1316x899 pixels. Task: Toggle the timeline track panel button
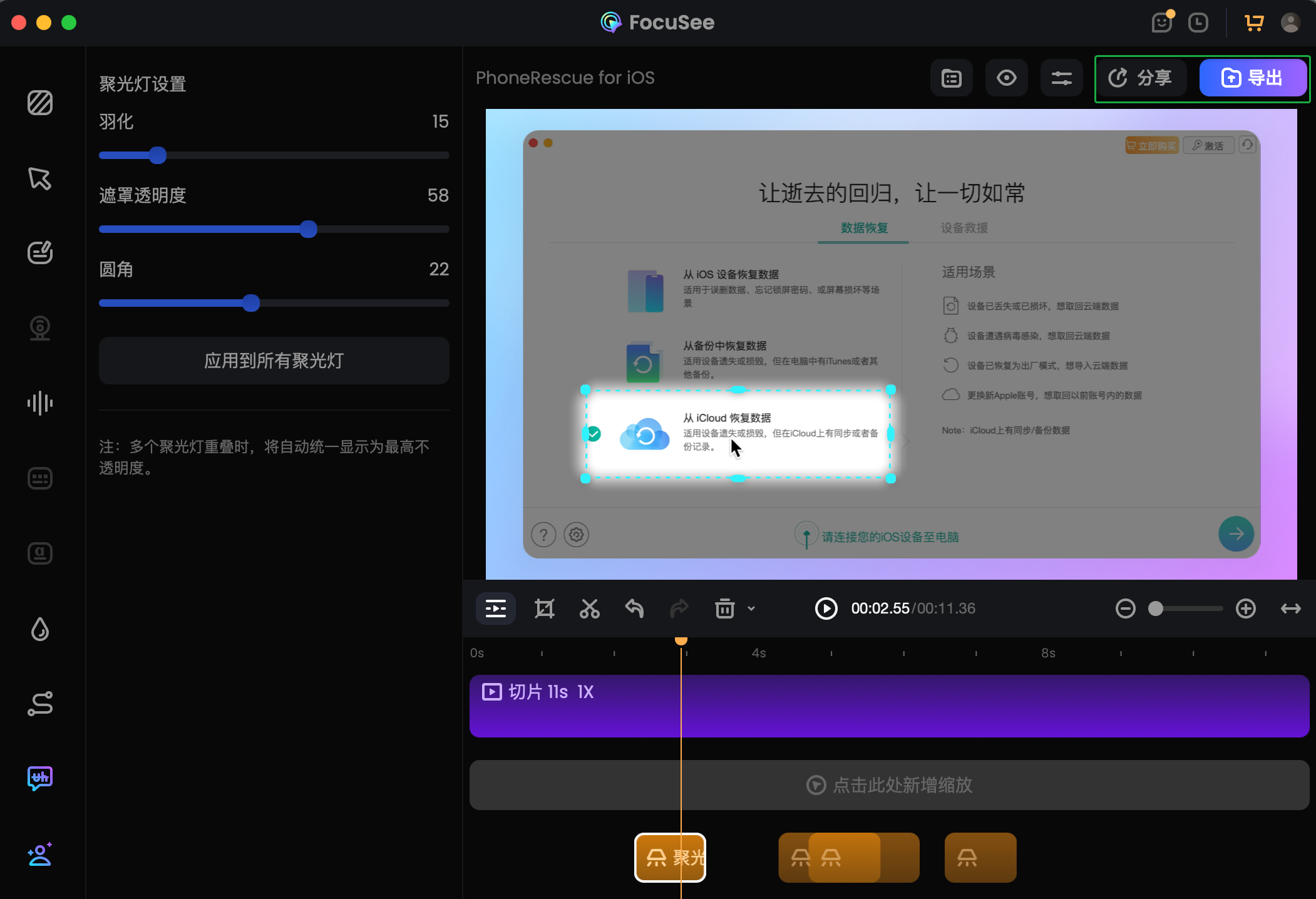(x=496, y=609)
